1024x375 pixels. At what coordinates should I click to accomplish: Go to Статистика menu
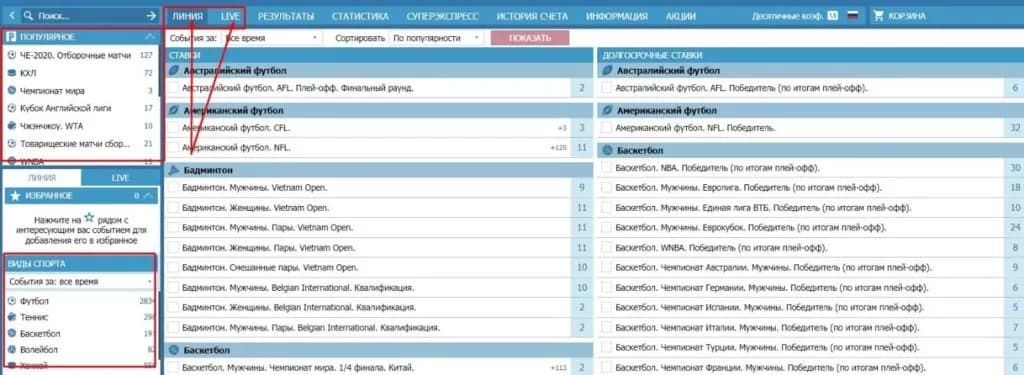[360, 16]
